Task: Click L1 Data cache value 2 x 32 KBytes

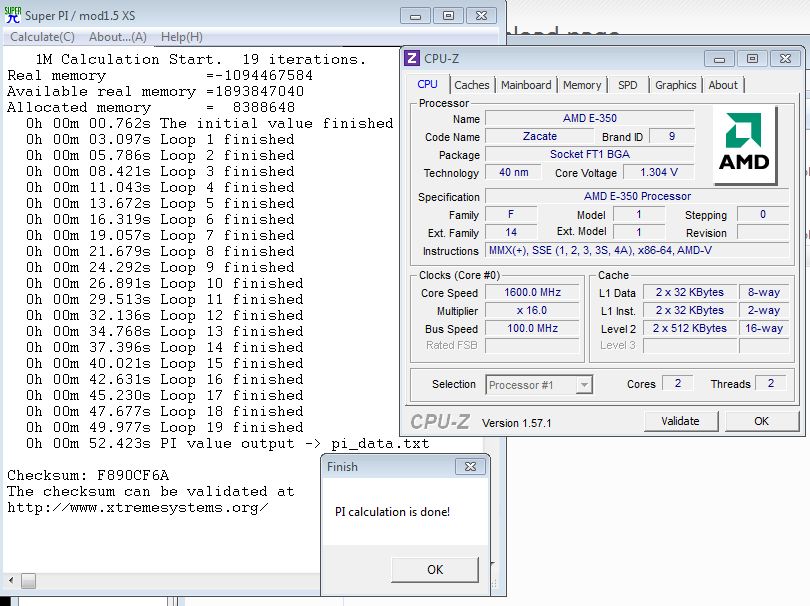Action: click(690, 292)
